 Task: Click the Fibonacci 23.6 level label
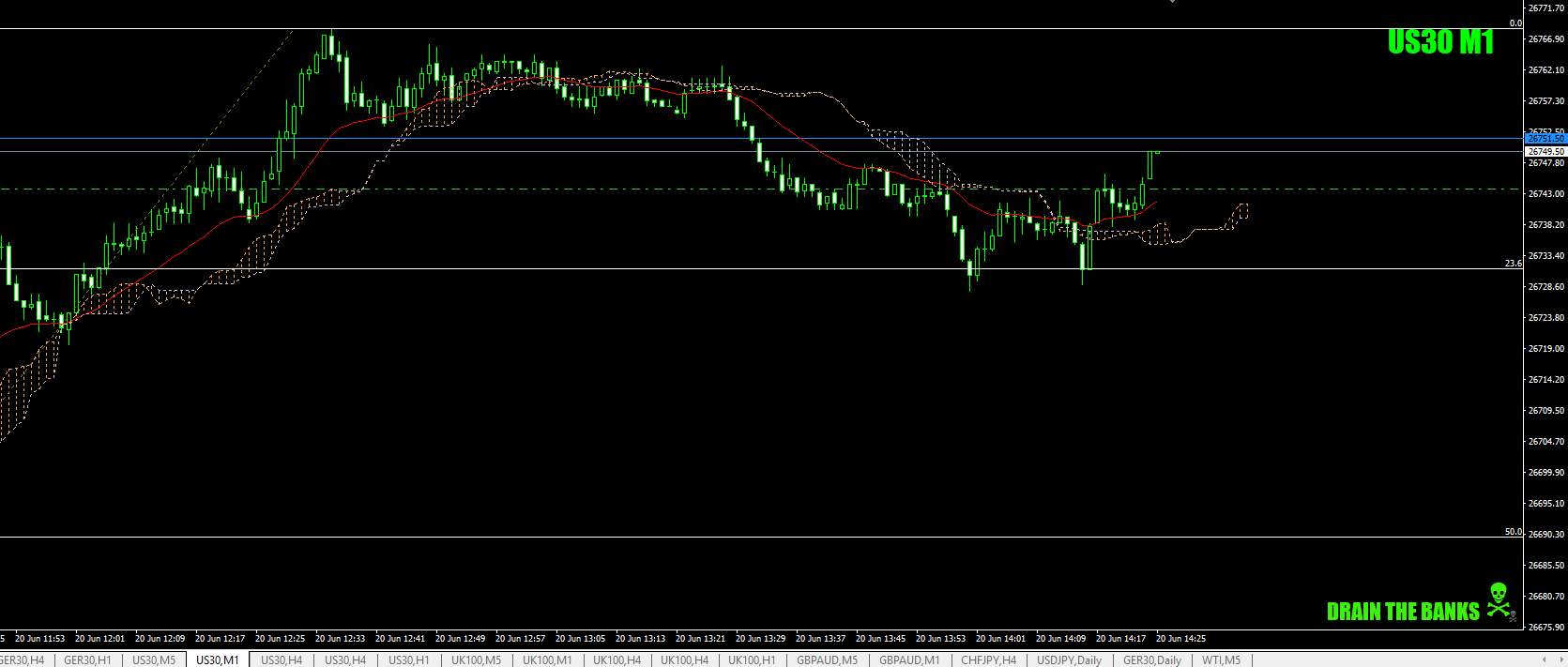tap(1514, 264)
